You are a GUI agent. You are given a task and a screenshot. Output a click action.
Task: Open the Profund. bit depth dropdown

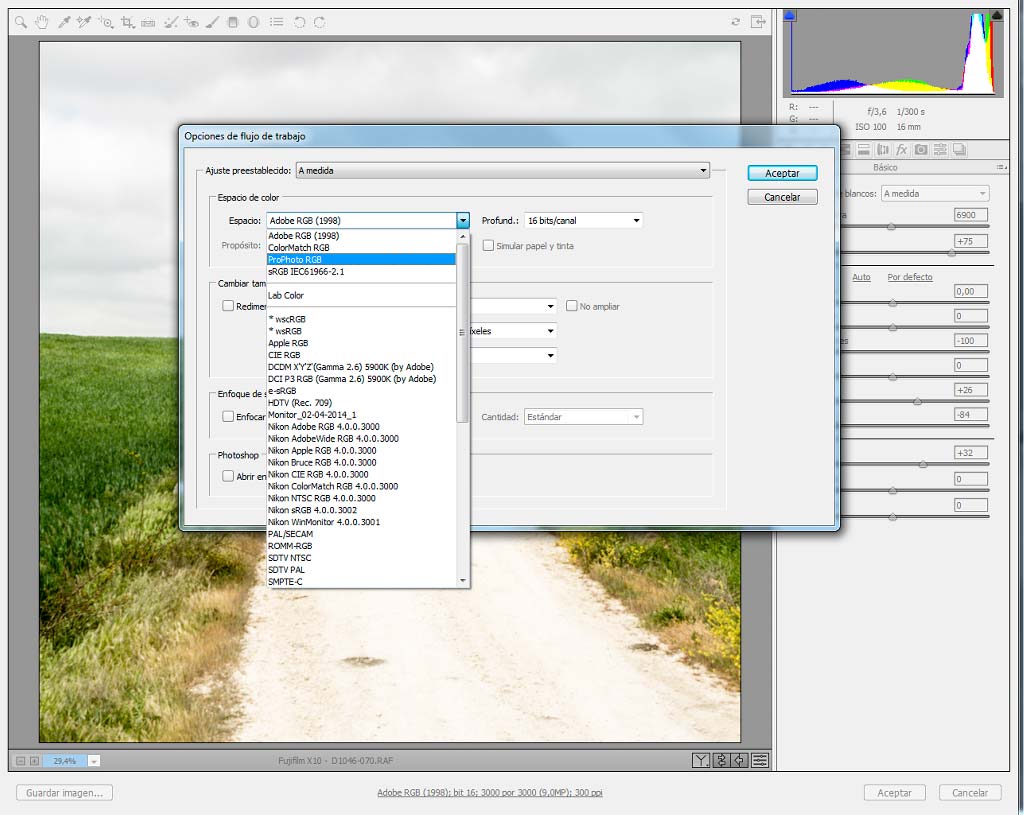(583, 221)
